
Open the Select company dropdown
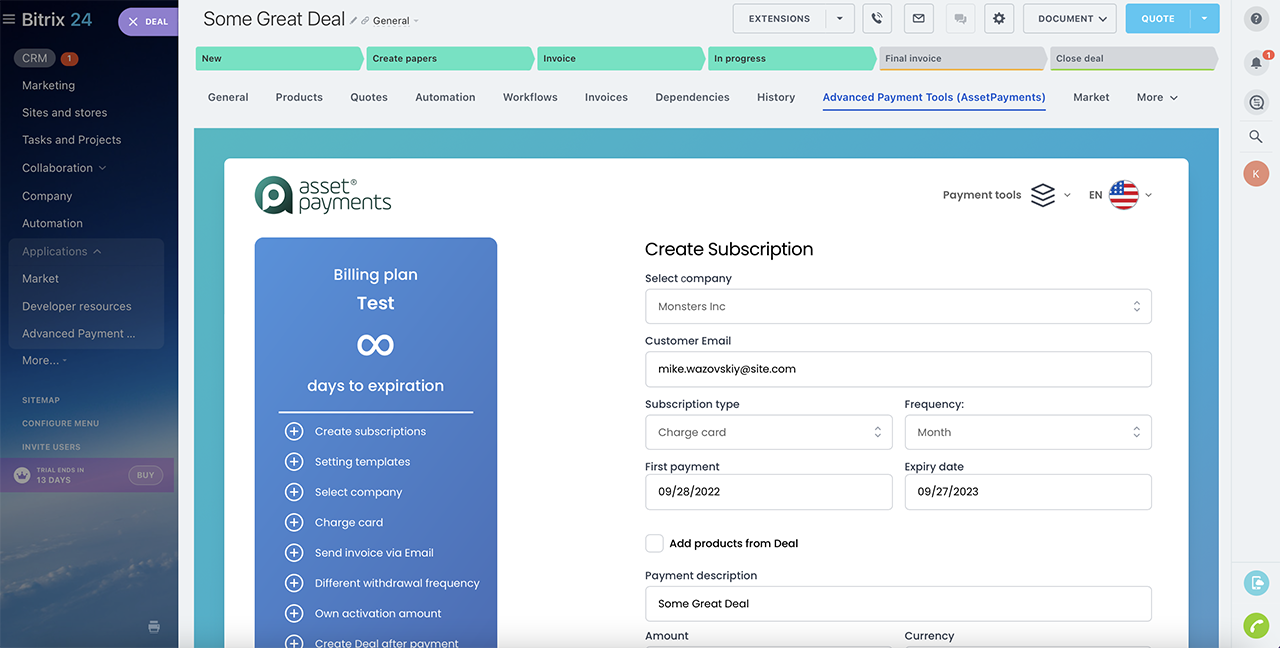click(897, 307)
